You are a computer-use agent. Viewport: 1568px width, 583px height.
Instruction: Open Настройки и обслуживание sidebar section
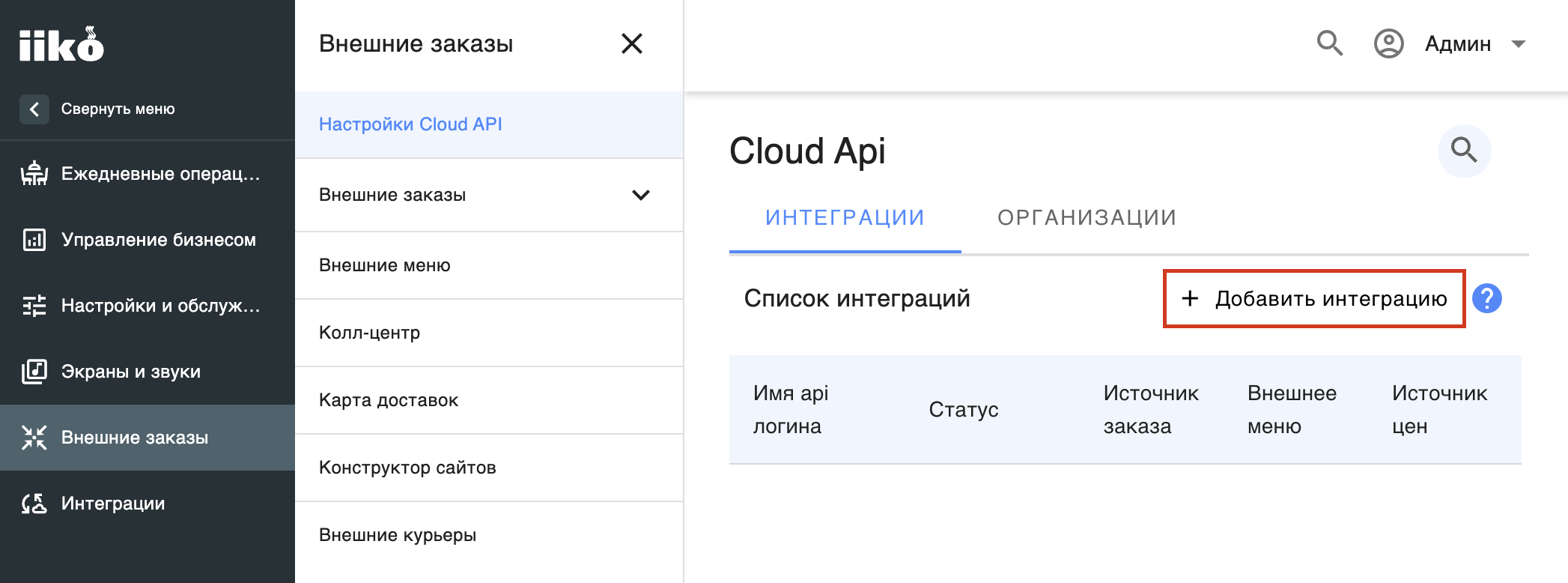tap(148, 306)
